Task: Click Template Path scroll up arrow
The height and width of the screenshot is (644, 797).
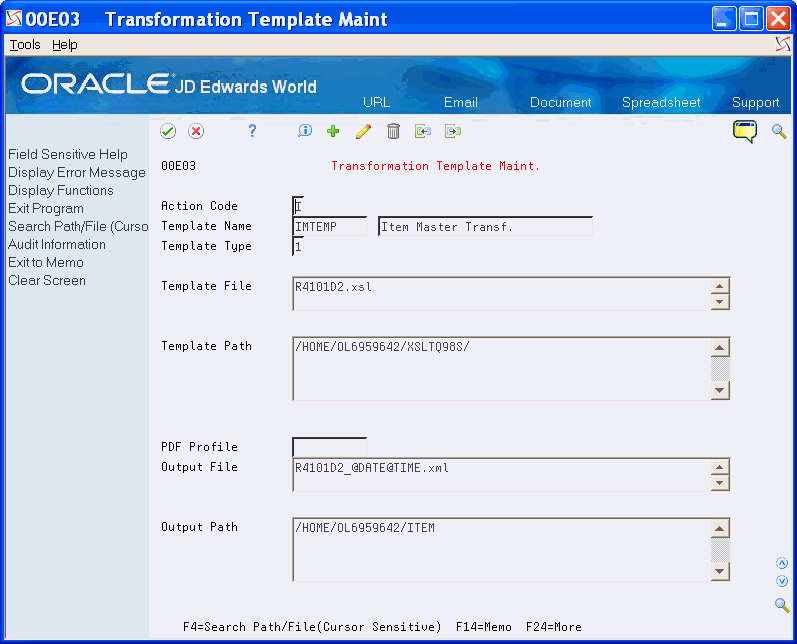Action: point(720,347)
